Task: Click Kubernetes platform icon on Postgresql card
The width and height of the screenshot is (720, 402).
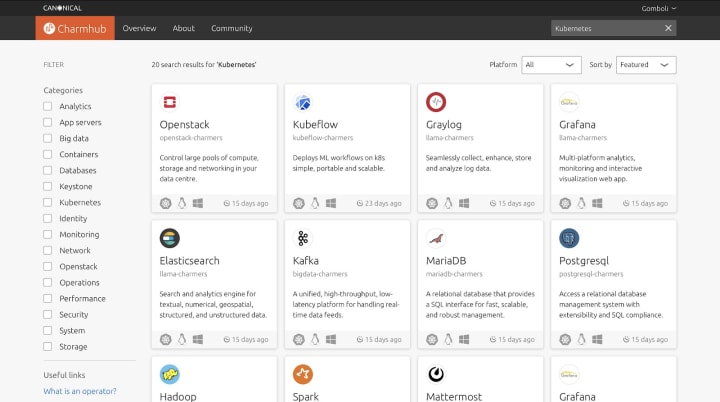Action: pyautogui.click(x=565, y=339)
